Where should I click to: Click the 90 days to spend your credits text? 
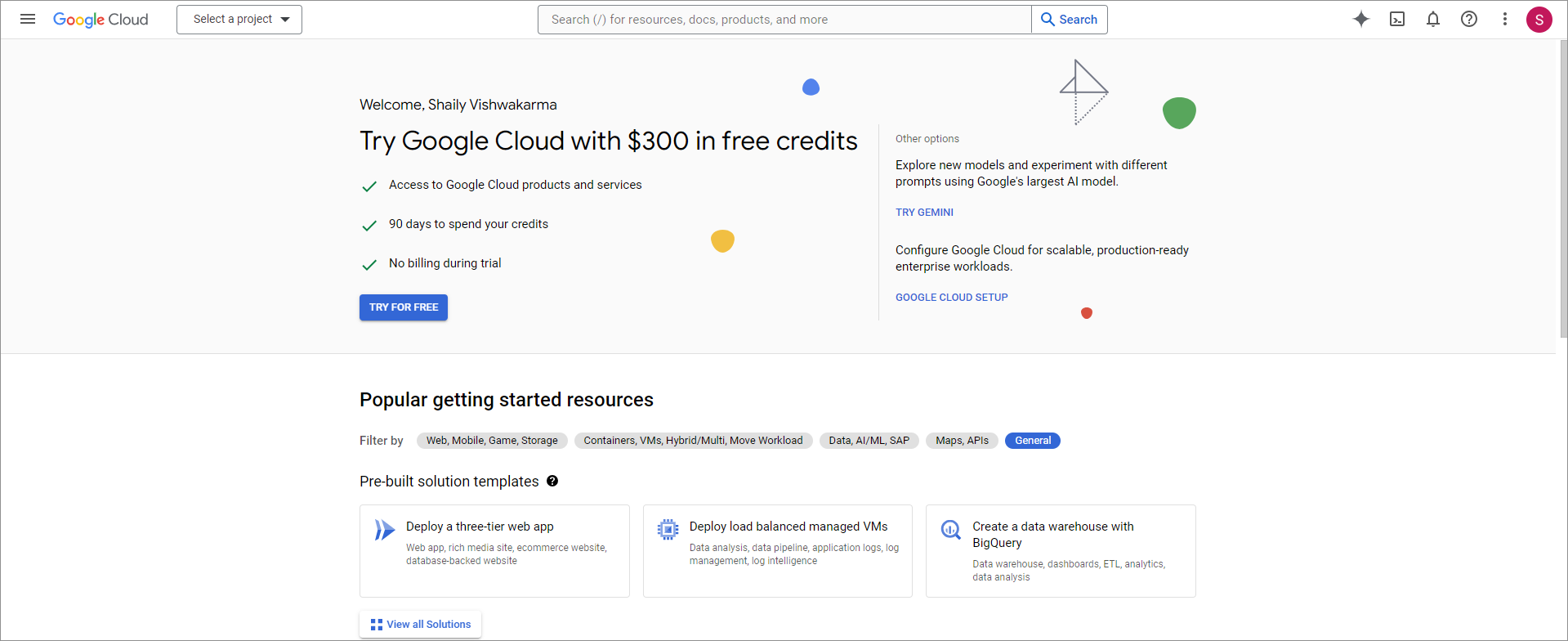pos(468,224)
